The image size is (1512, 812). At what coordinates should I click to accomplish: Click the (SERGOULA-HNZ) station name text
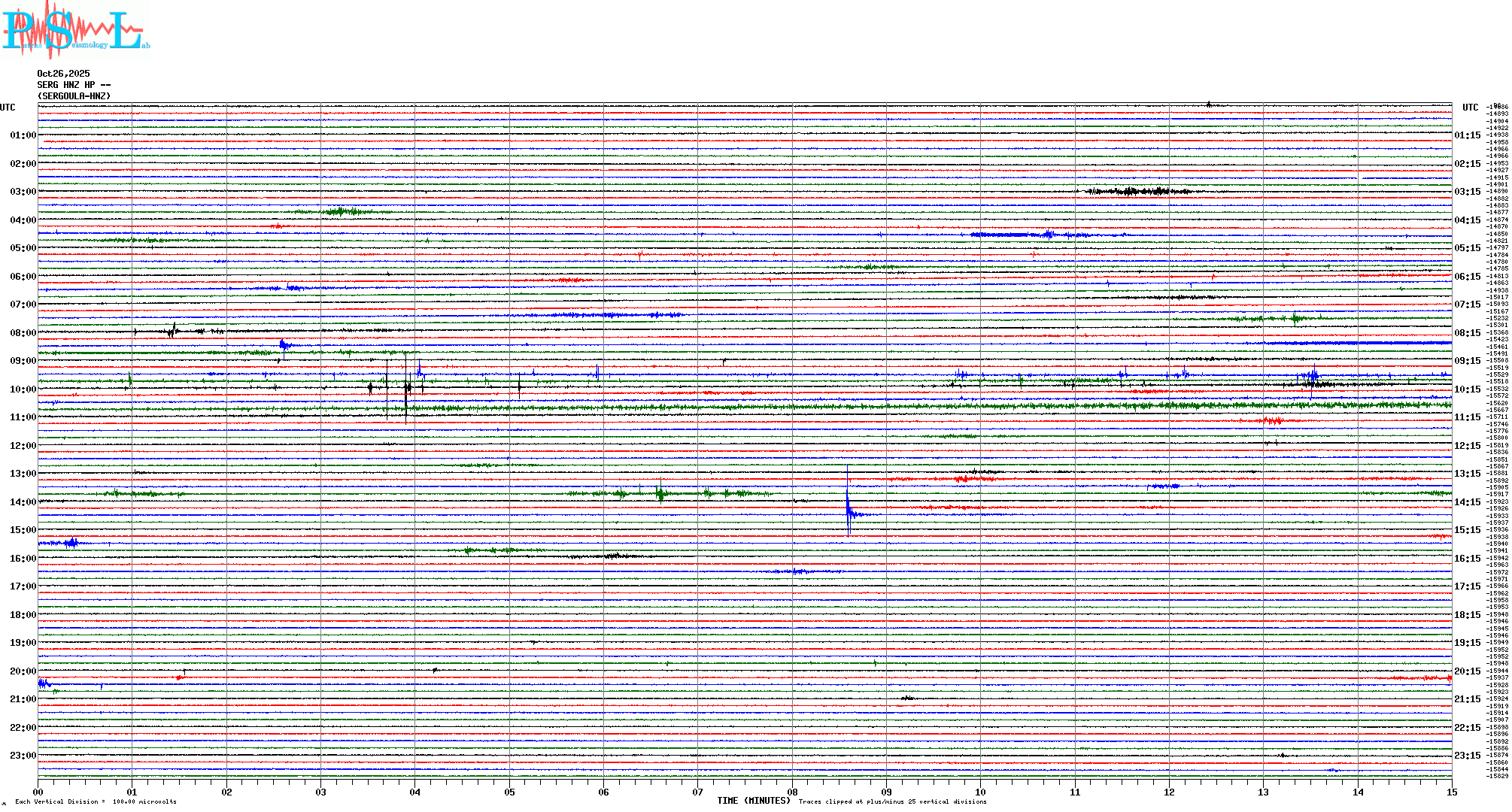pos(74,96)
